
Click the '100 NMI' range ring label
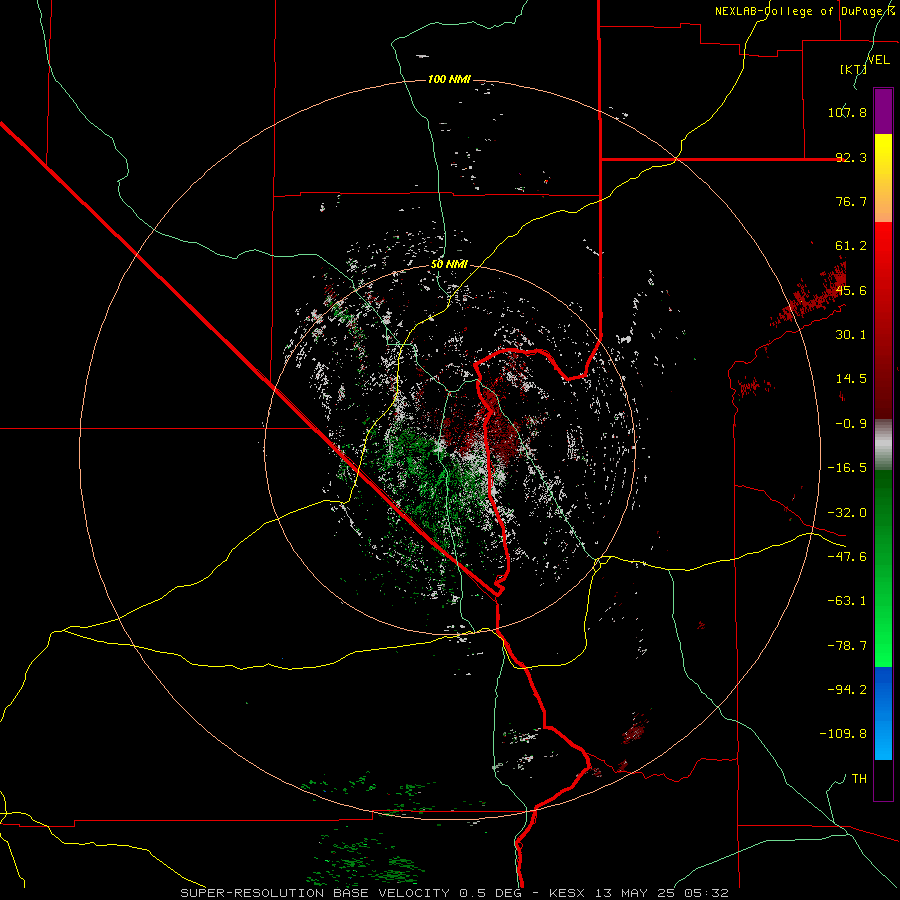pyautogui.click(x=449, y=79)
